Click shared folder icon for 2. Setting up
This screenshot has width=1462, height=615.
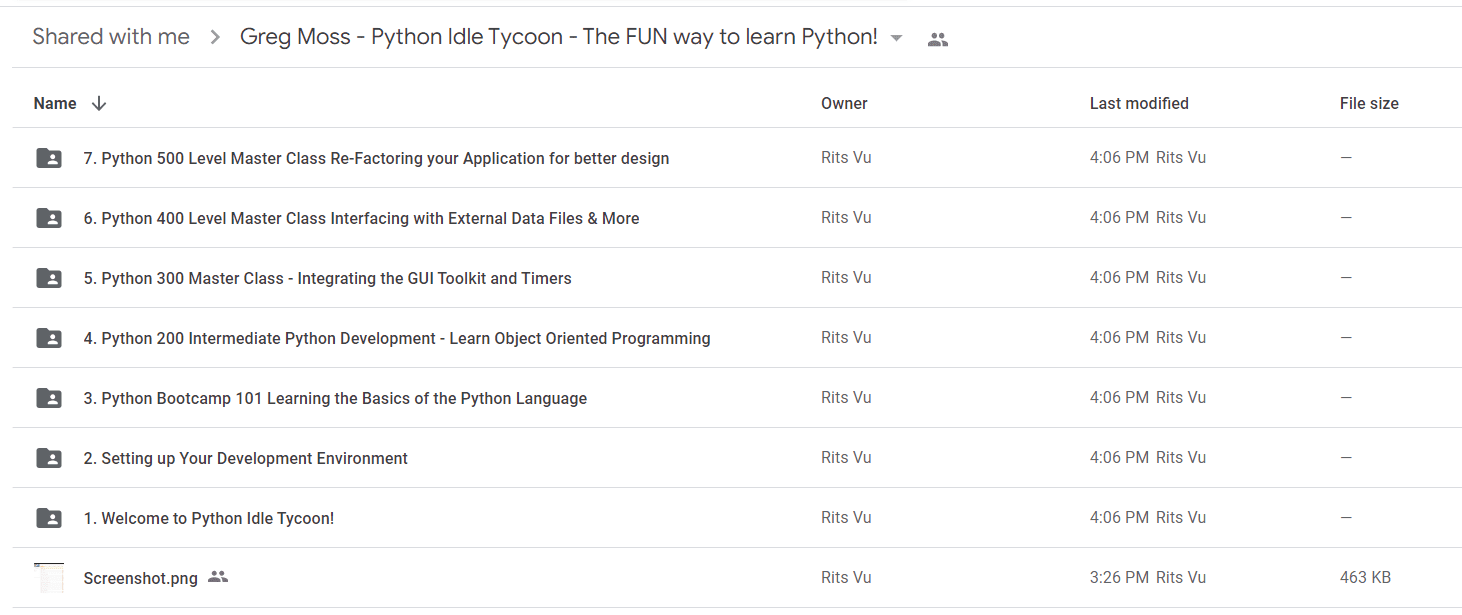[x=48, y=458]
